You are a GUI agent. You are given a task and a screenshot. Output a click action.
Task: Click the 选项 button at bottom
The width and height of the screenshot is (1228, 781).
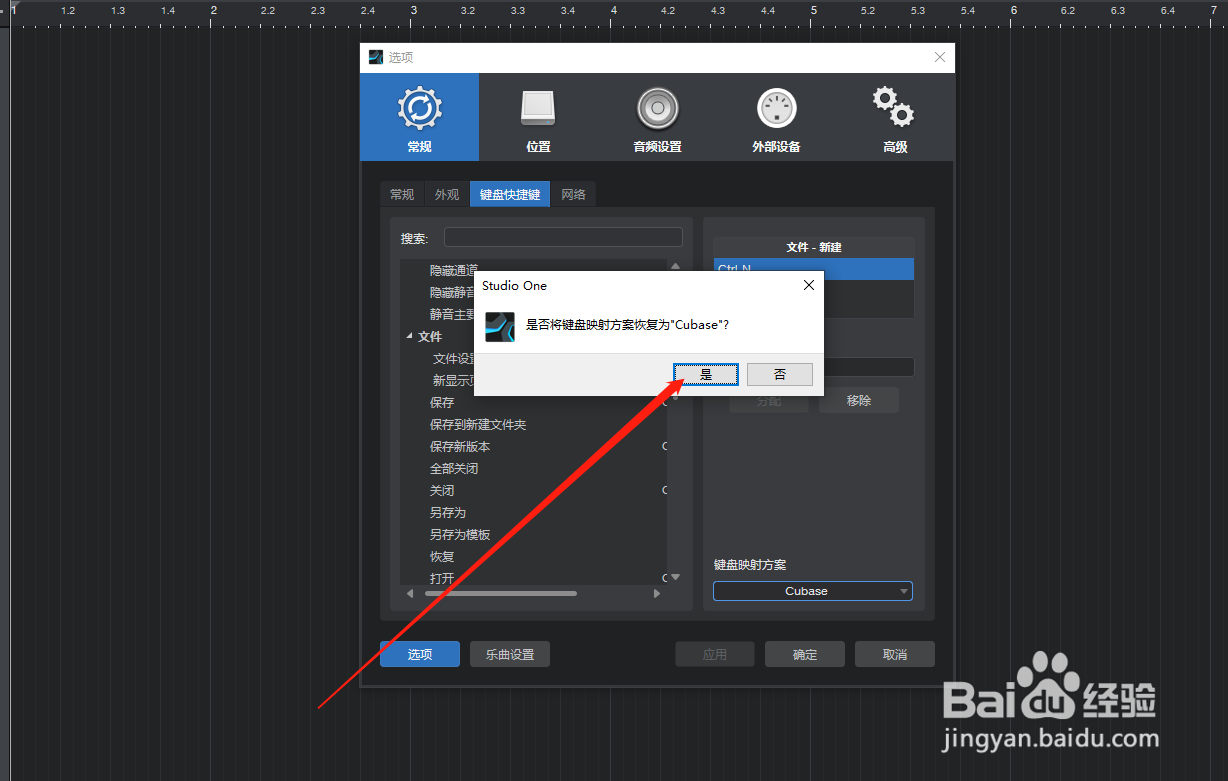pos(420,654)
